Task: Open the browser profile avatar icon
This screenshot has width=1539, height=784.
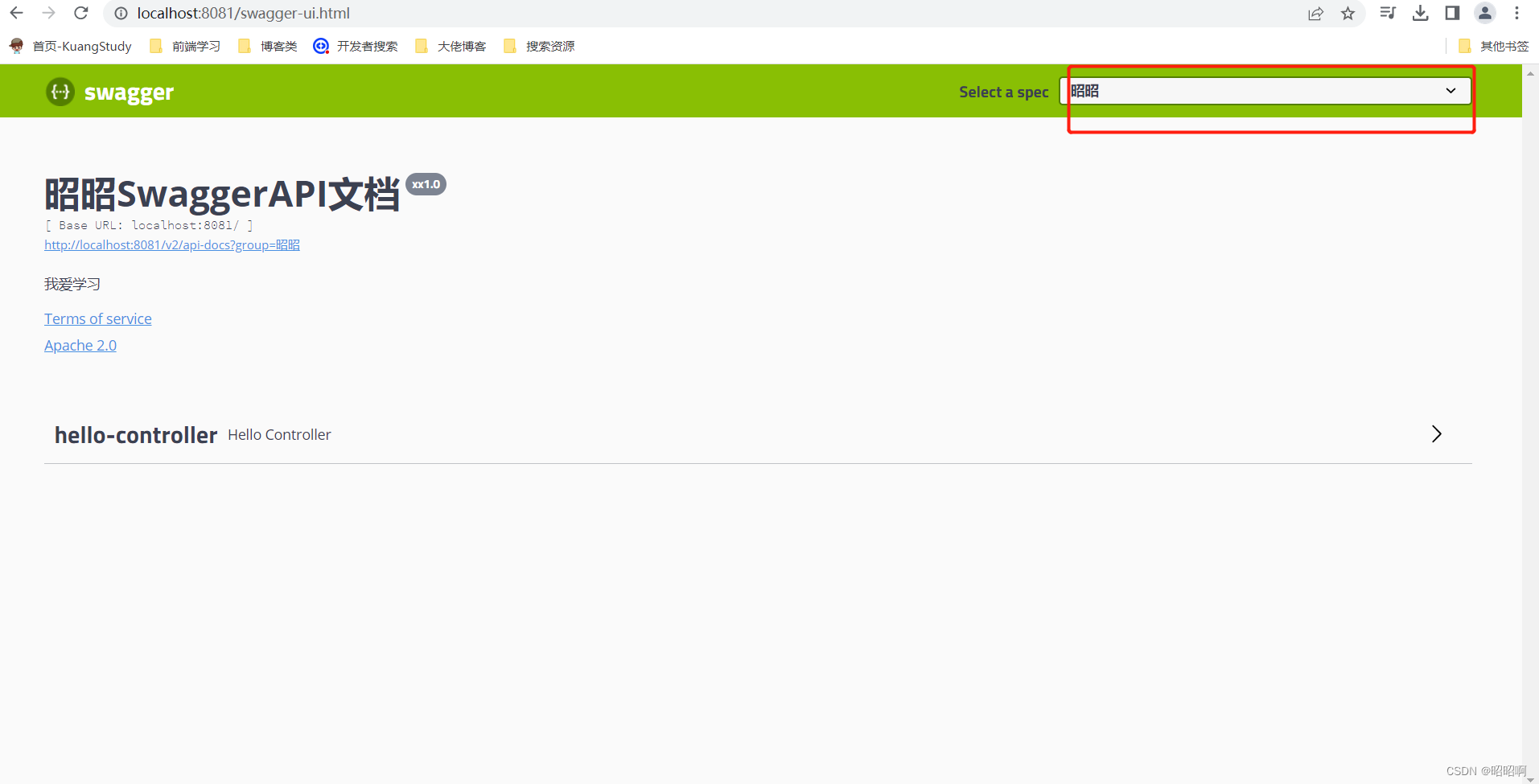Action: point(1484,14)
